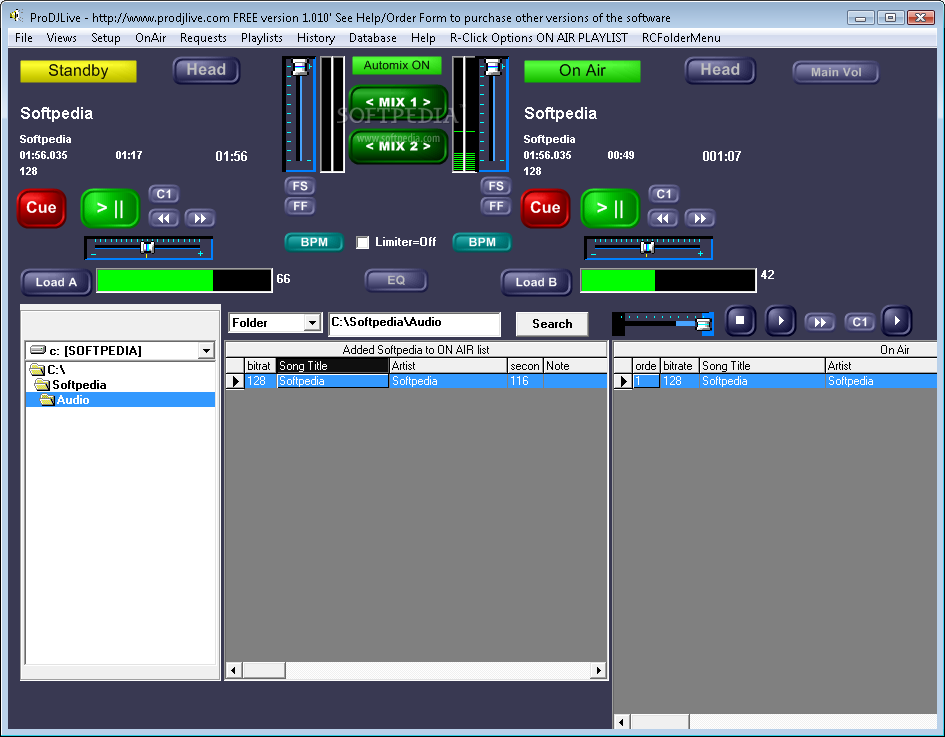945x737 pixels.
Task: Open the Views menu
Action: click(61, 38)
